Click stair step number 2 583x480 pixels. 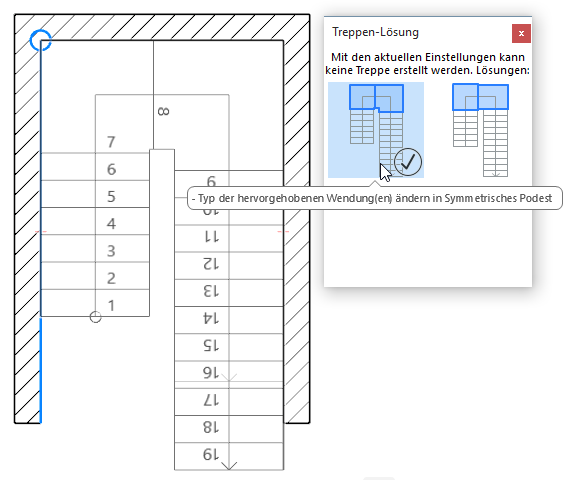click(111, 278)
